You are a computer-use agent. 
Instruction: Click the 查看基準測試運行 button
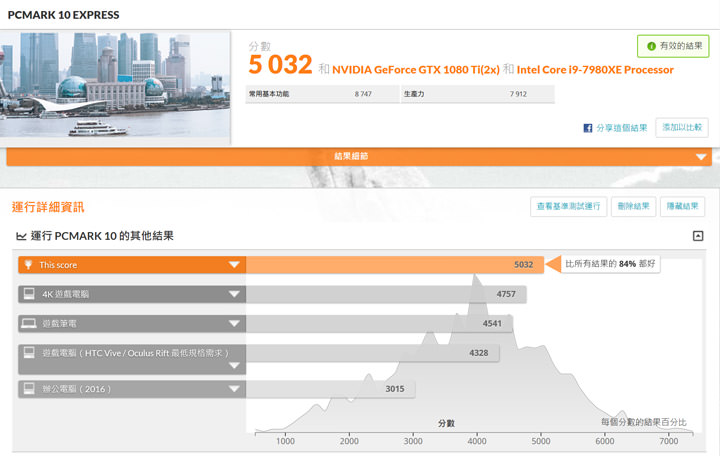tap(569, 206)
